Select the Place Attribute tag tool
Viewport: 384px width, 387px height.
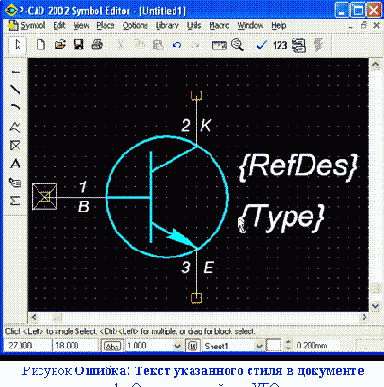16,182
